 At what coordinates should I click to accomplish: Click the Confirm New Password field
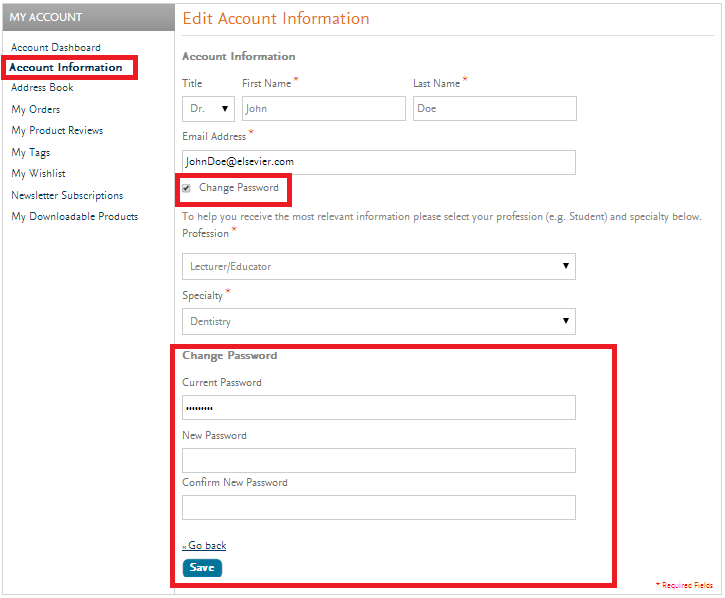(x=378, y=507)
